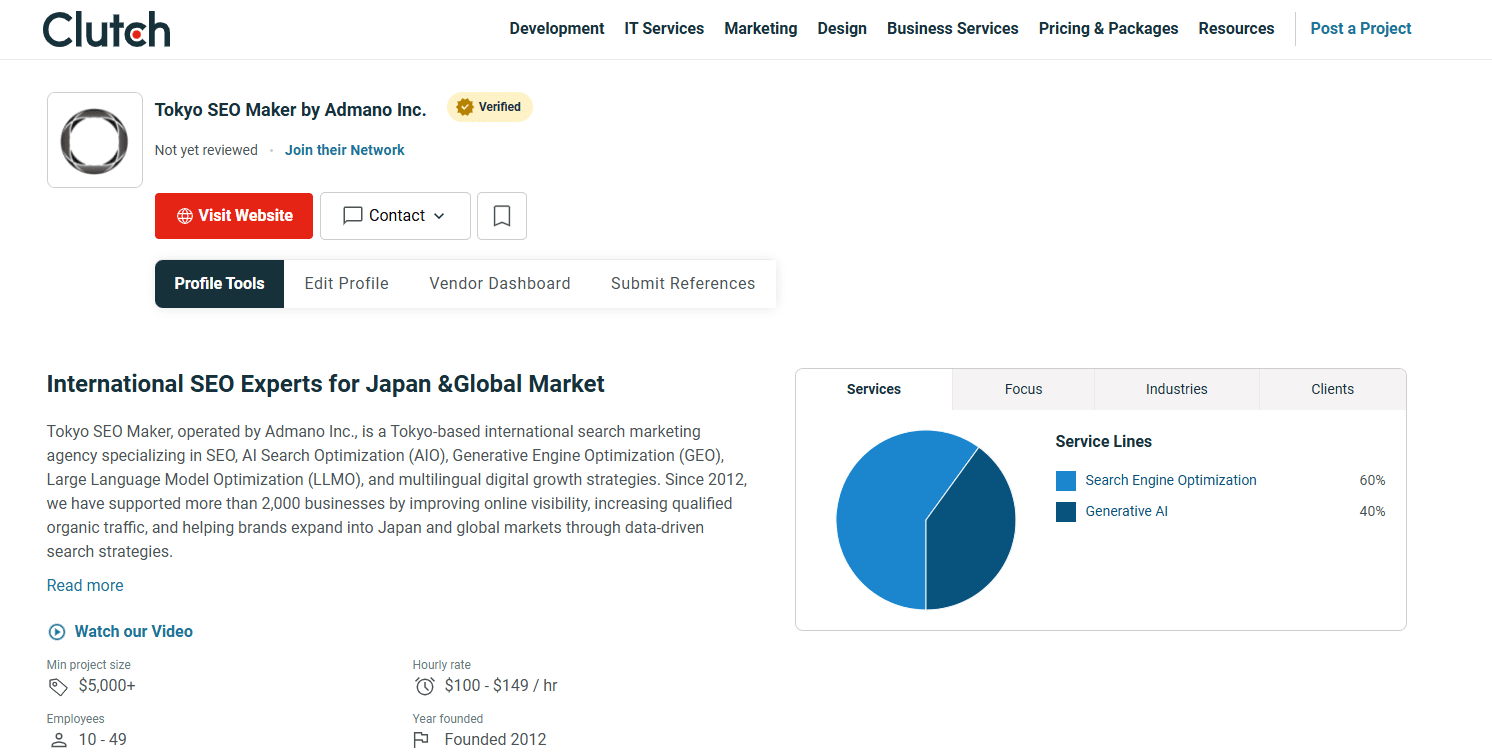Viewport: 1492px width, 756px height.
Task: Click the company name Tokyo SEO Maker by Admano Inc.
Action: coord(291,110)
